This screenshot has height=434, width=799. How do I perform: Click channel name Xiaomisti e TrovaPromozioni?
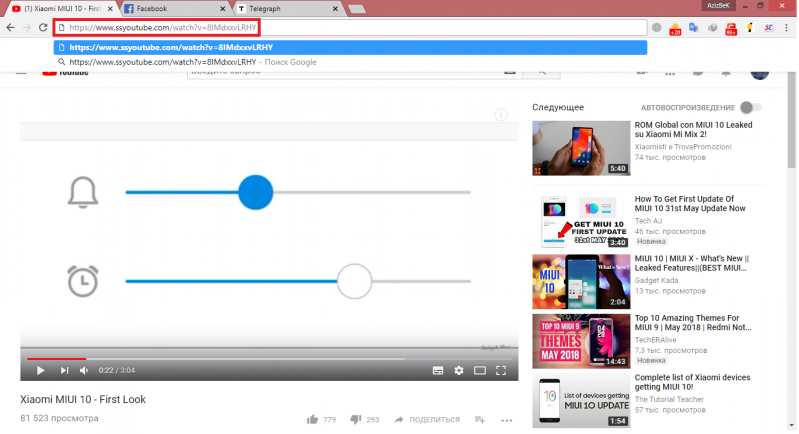pos(683,147)
